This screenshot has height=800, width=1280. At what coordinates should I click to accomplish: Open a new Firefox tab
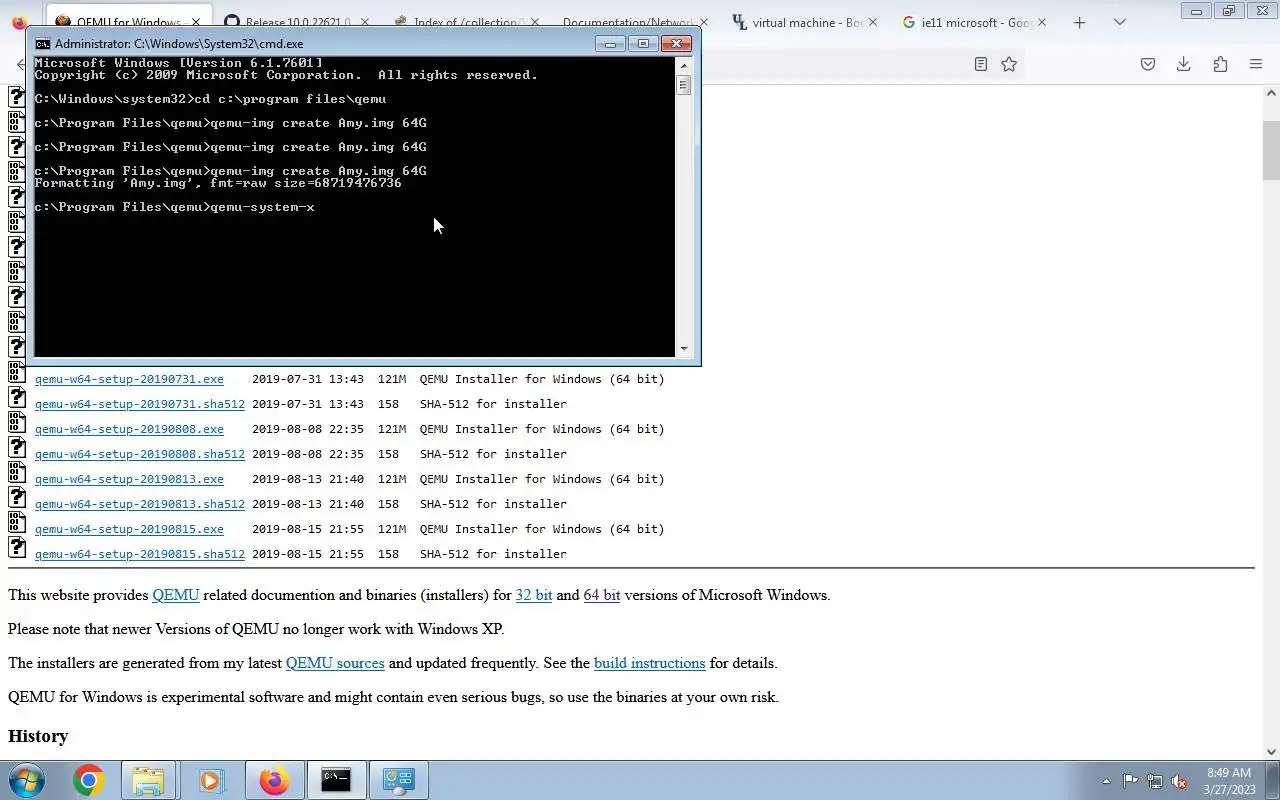(x=1079, y=22)
